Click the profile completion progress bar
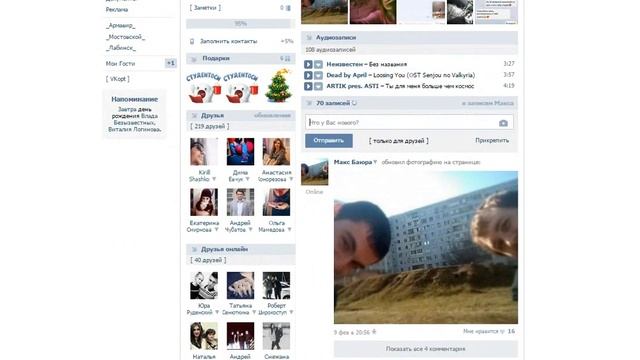640x360 pixels. (x=240, y=24)
